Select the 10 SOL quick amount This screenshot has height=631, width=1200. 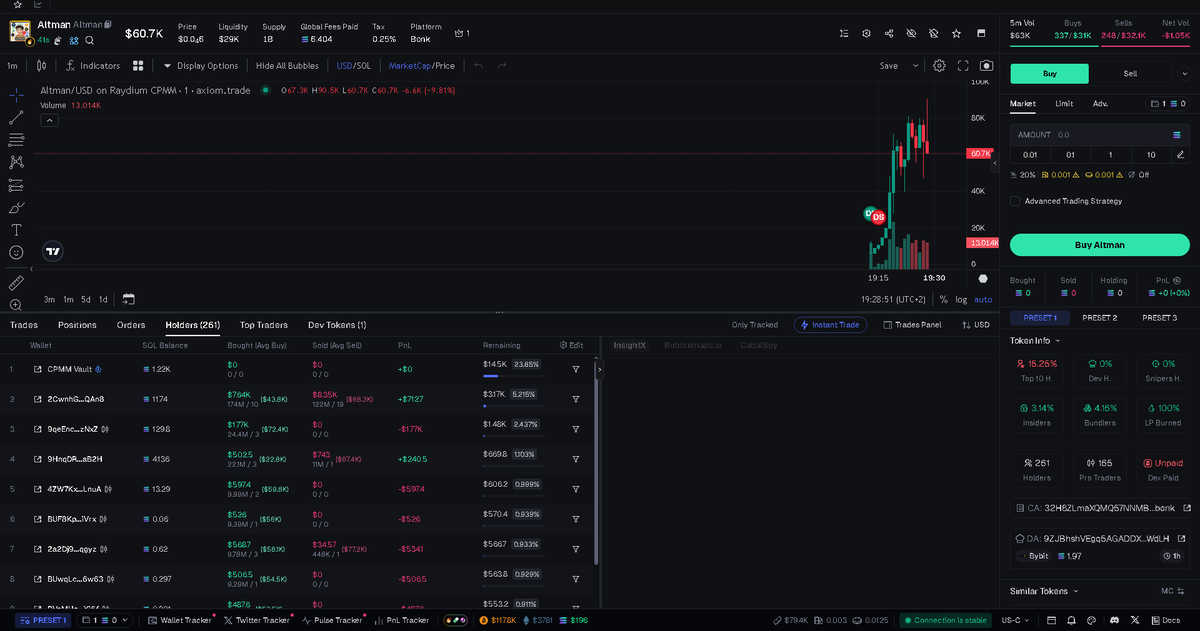tap(1151, 154)
